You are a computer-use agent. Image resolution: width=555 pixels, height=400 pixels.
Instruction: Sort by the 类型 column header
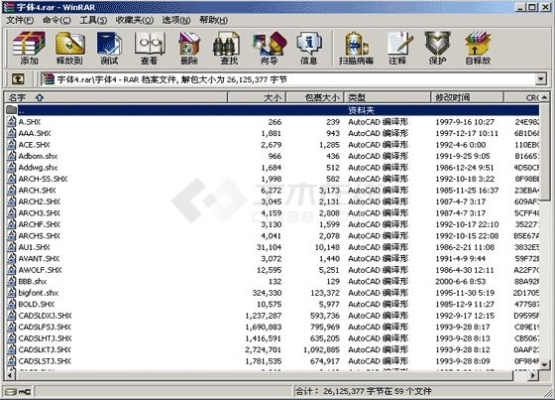[x=387, y=97]
